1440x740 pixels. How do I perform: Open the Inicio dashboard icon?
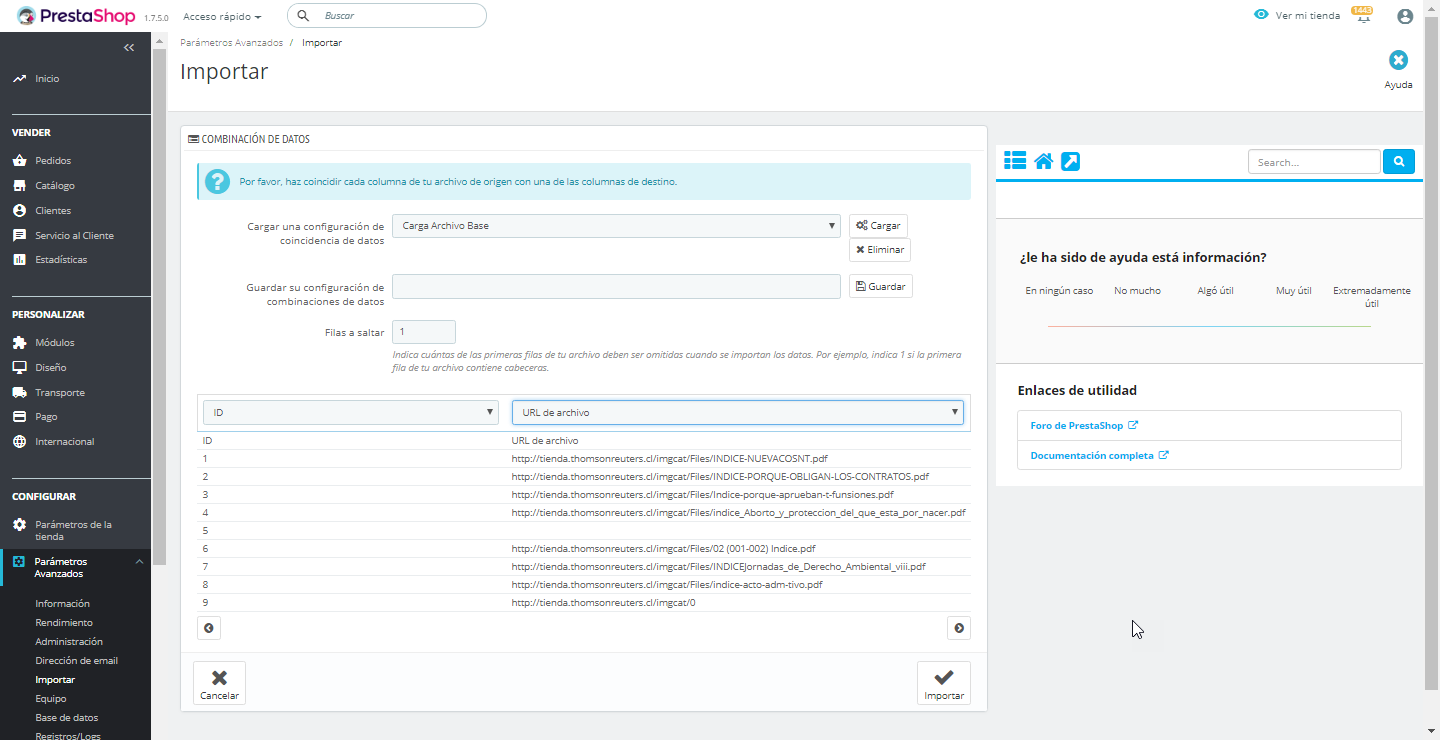(x=19, y=79)
